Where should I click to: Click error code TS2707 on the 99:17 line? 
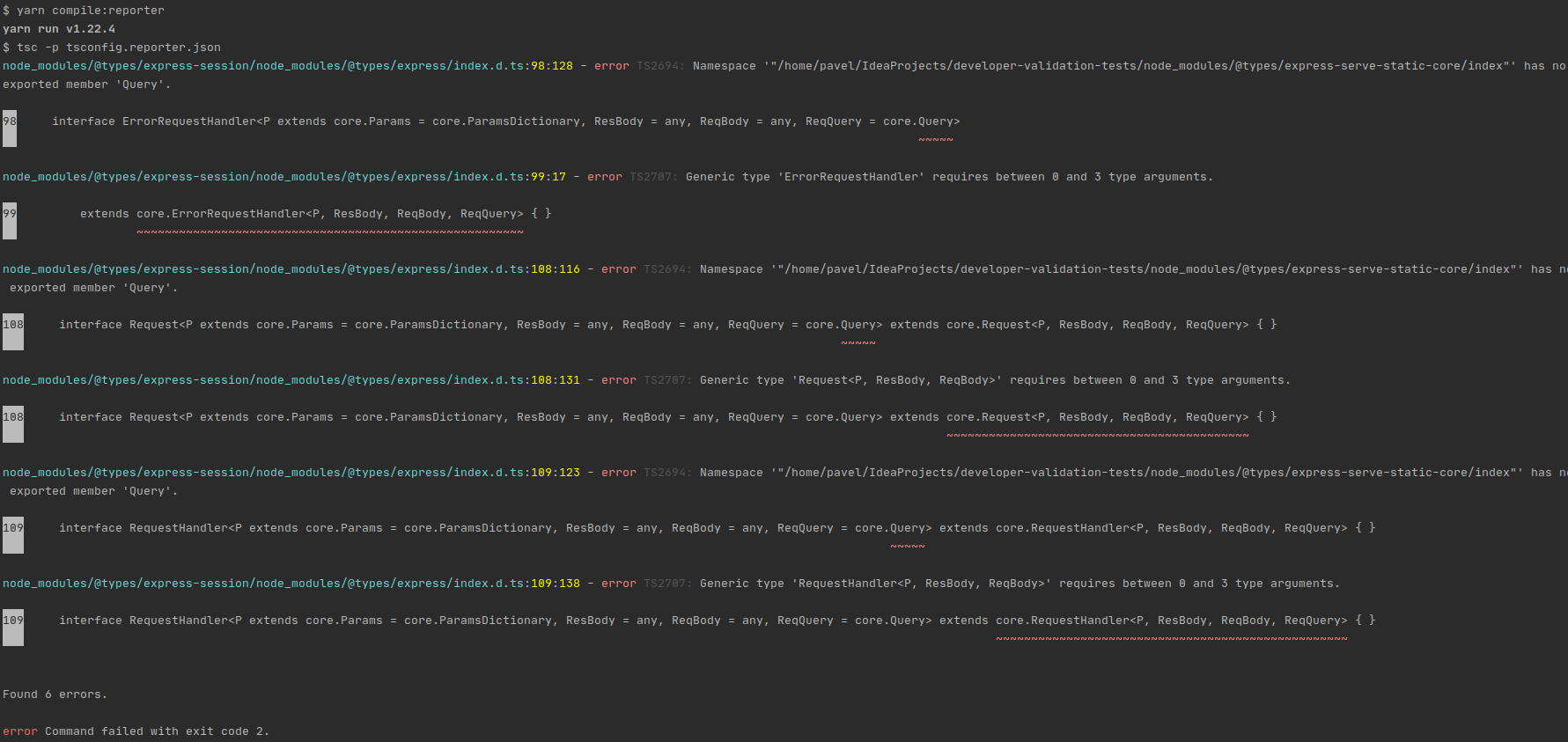point(654,177)
